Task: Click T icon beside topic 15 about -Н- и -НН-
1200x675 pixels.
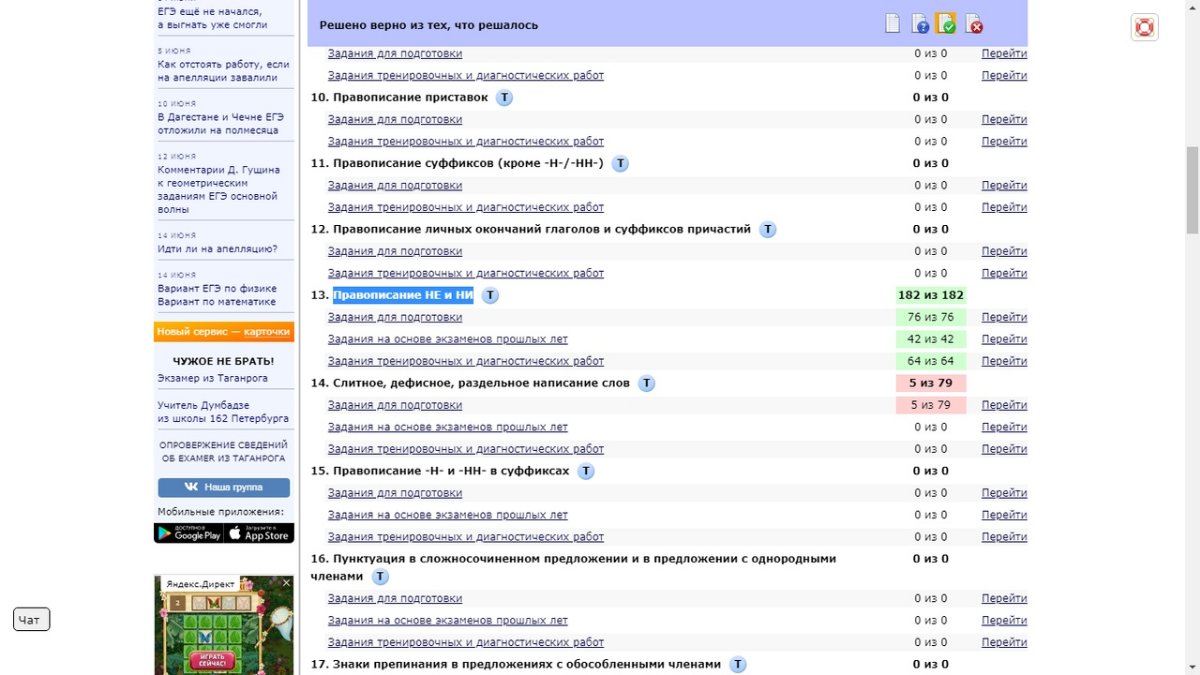Action: coord(586,471)
